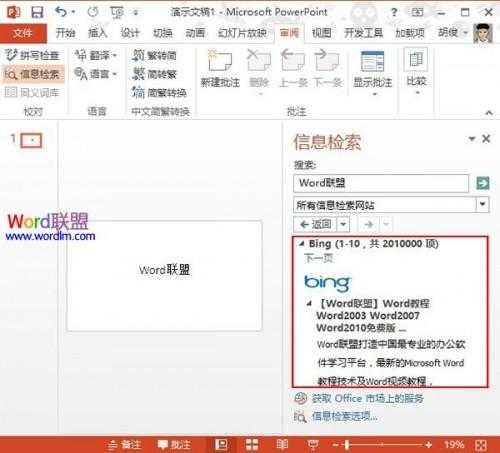Click the search field containing Word联盟

[381, 183]
